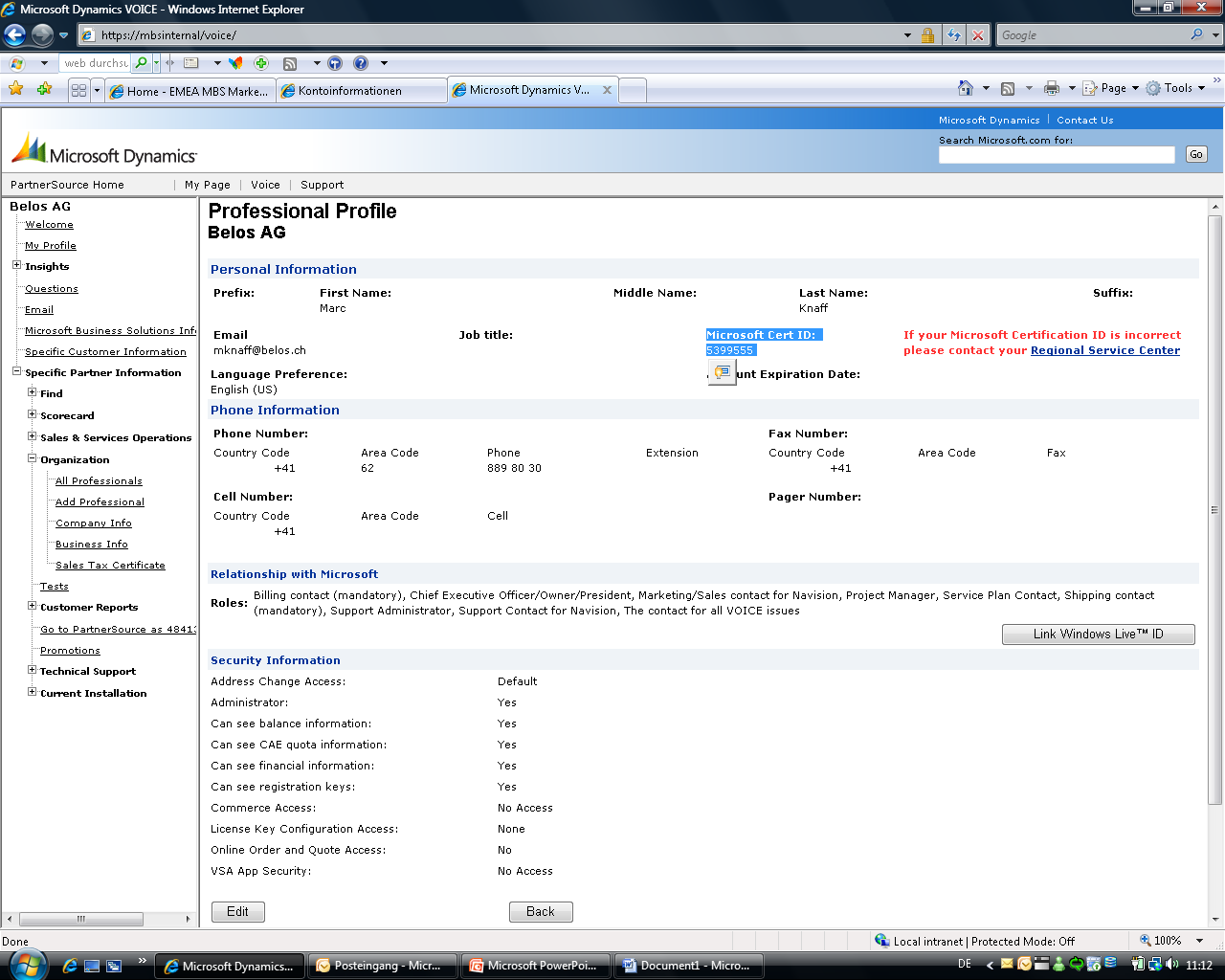The height and width of the screenshot is (980, 1225).
Task: Click the Microsoft Dynamics logo
Action: click(103, 151)
